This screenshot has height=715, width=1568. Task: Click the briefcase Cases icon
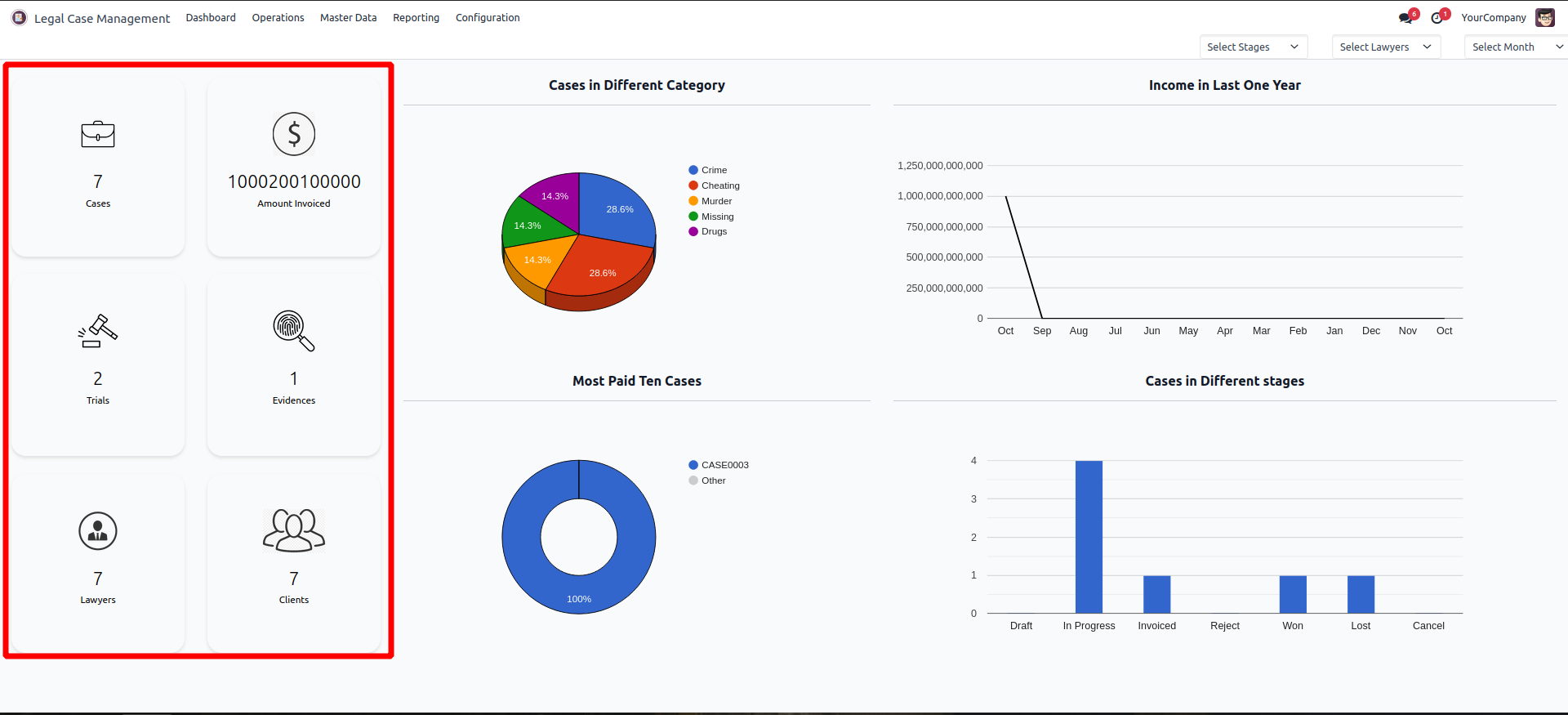tap(98, 134)
